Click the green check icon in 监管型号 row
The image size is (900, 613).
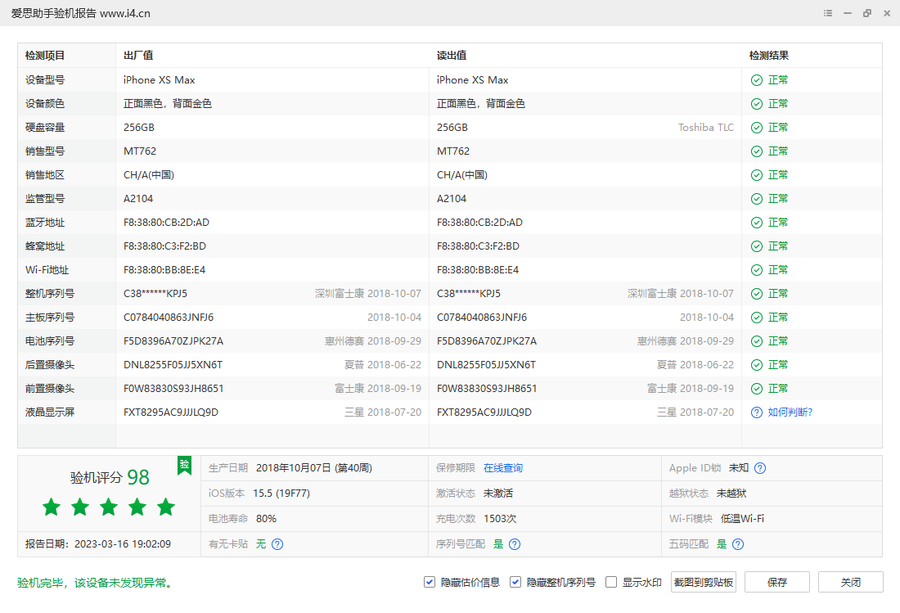click(x=757, y=199)
